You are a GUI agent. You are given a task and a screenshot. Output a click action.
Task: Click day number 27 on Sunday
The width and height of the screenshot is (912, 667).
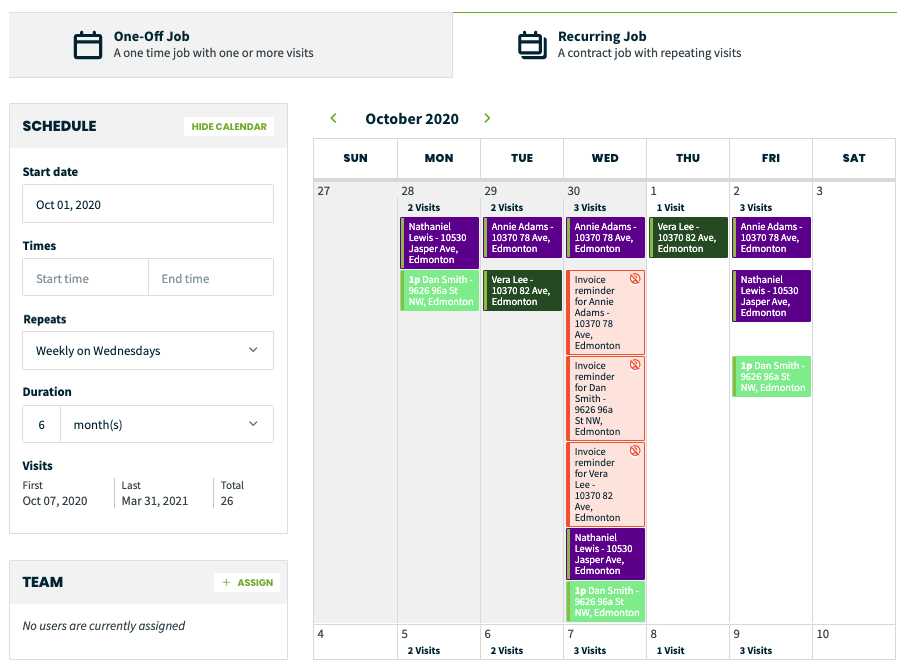[323, 191]
